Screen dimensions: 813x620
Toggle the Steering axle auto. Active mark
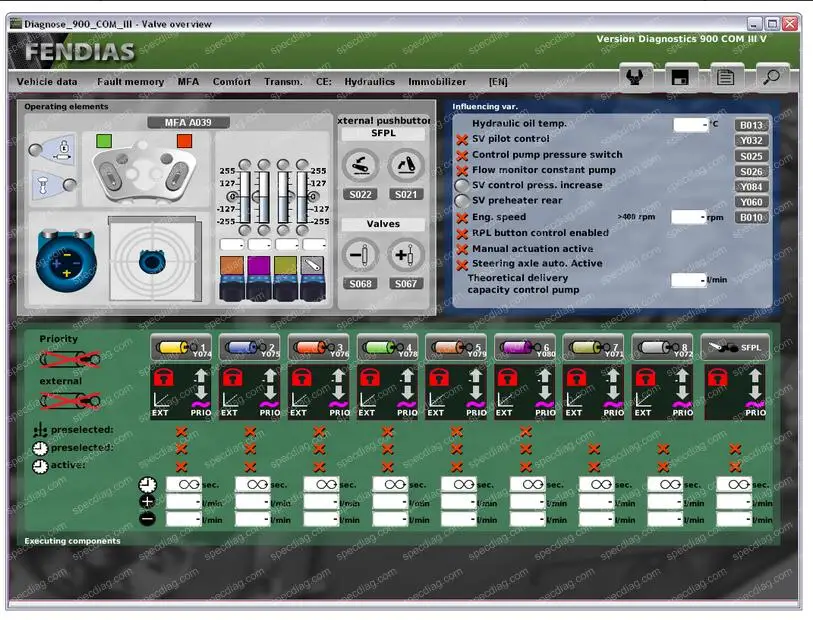[x=462, y=265]
